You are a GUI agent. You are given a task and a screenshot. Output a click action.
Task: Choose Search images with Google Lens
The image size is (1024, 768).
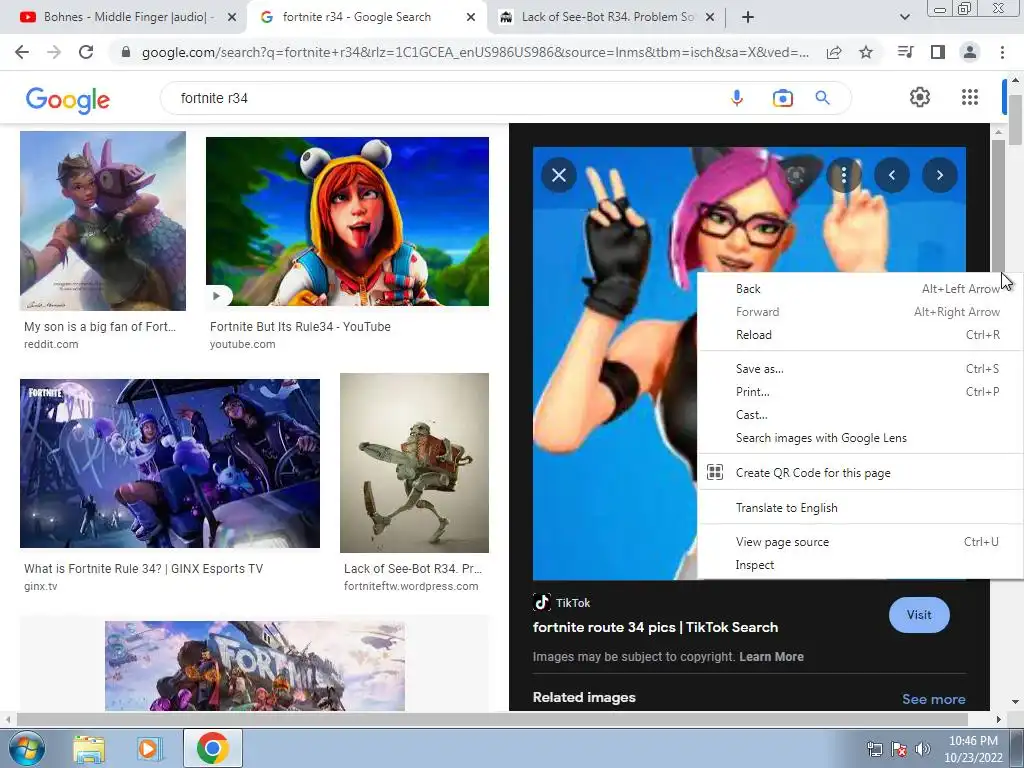pyautogui.click(x=861, y=438)
